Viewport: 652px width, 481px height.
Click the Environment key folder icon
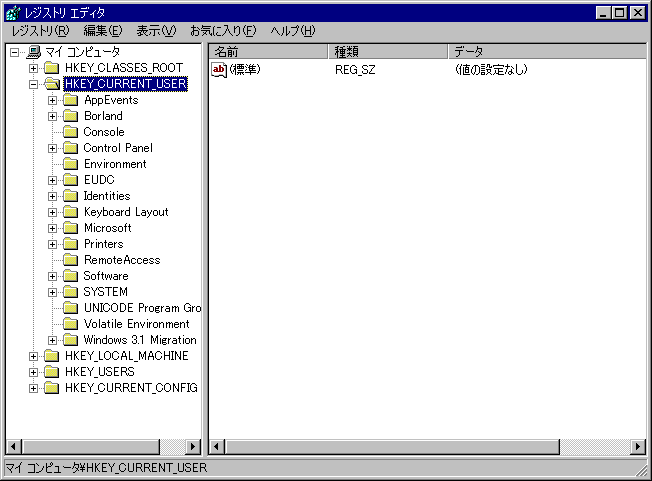(70, 164)
